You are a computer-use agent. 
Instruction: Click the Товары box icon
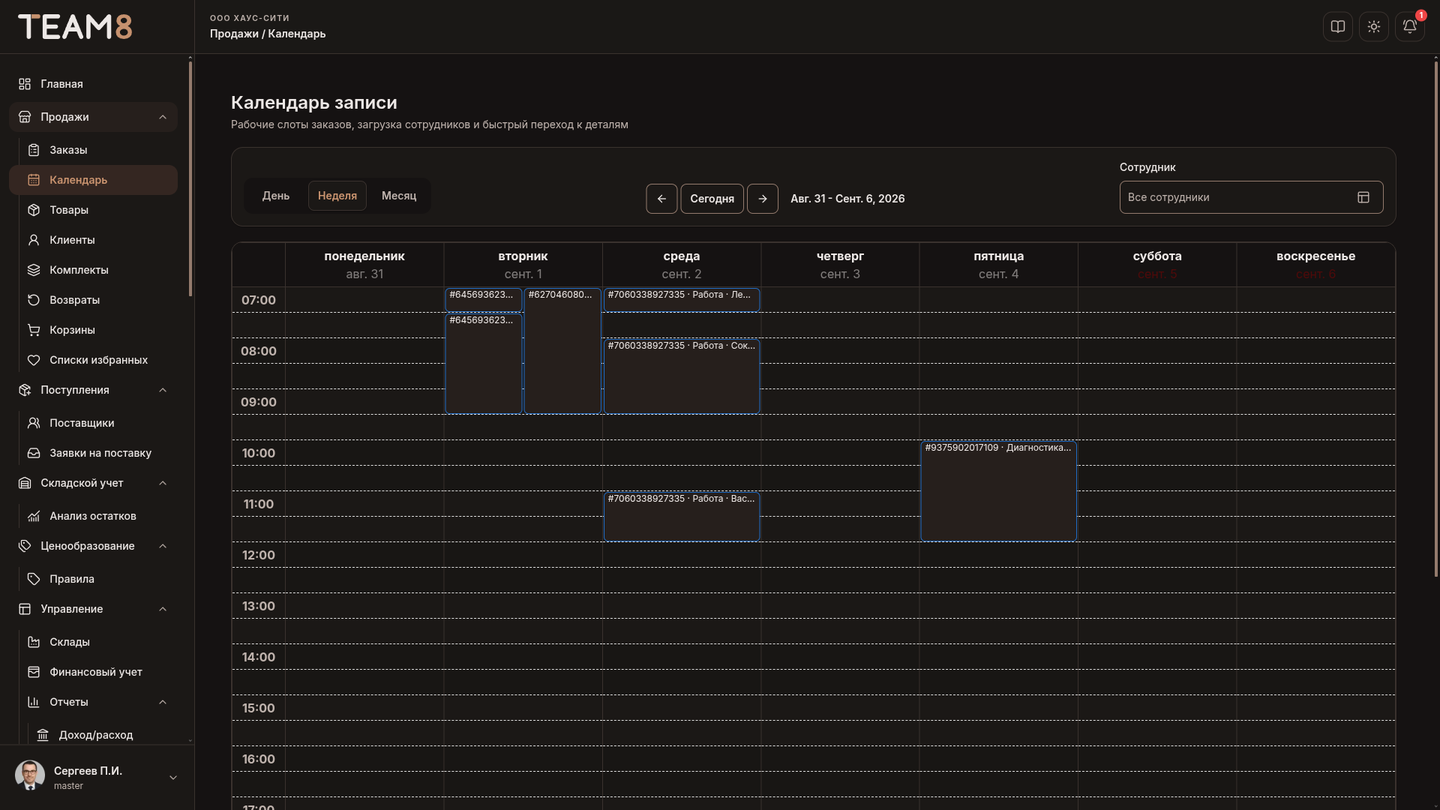(34, 210)
